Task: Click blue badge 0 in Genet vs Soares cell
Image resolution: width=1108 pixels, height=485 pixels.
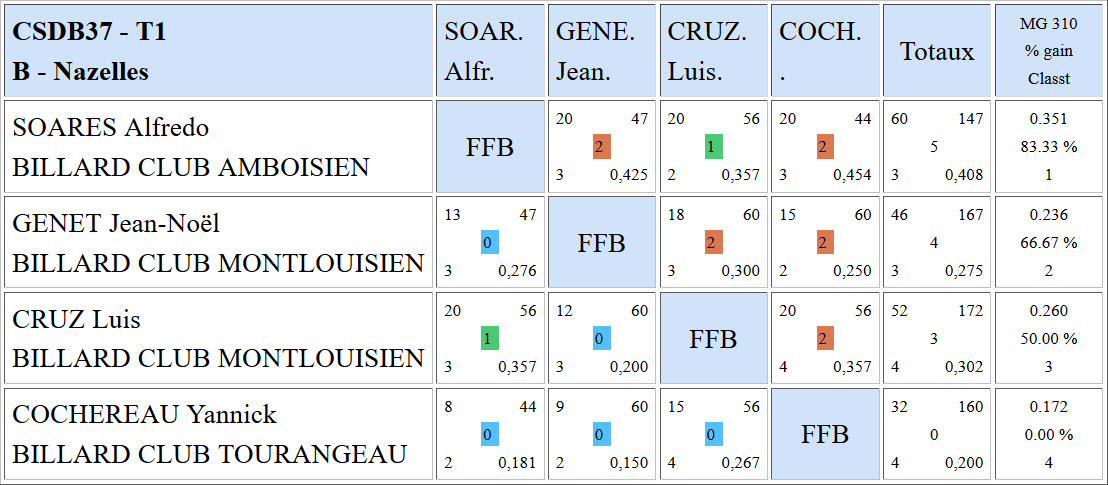Action: point(490,243)
